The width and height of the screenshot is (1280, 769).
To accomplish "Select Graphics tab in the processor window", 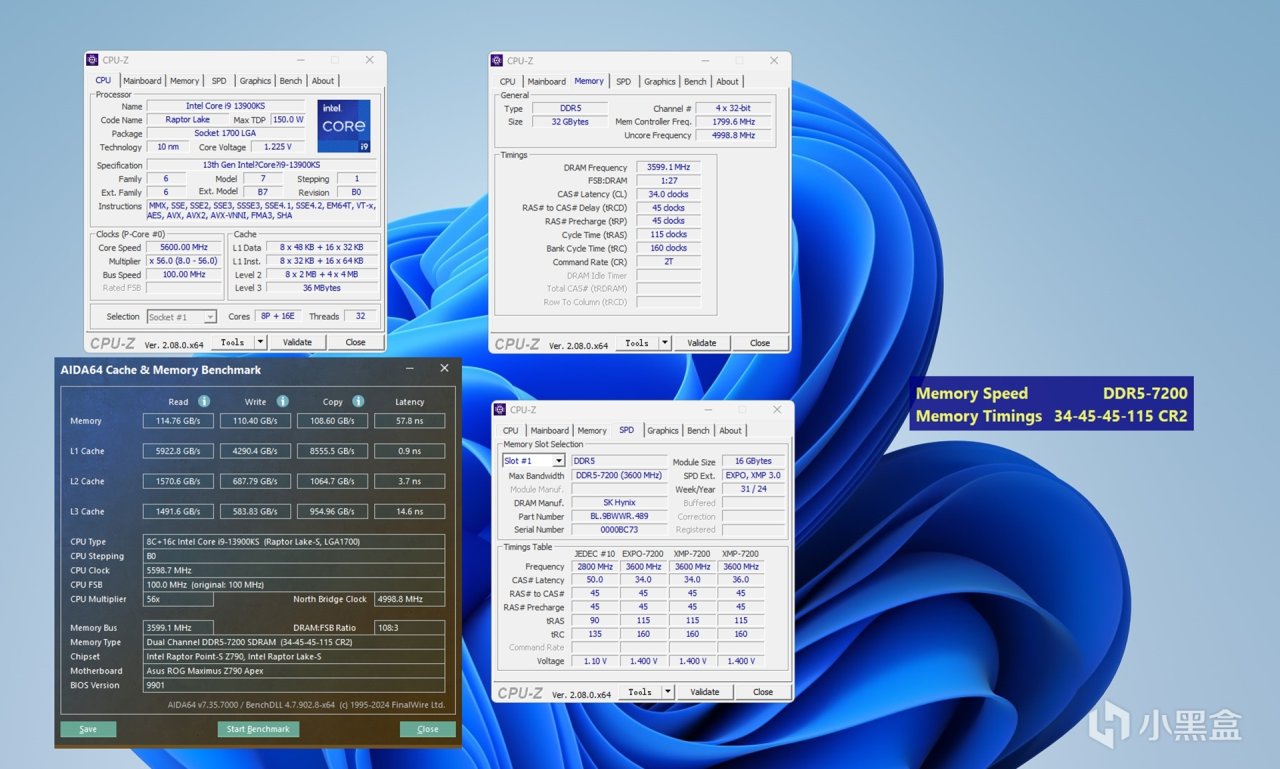I will 255,81.
